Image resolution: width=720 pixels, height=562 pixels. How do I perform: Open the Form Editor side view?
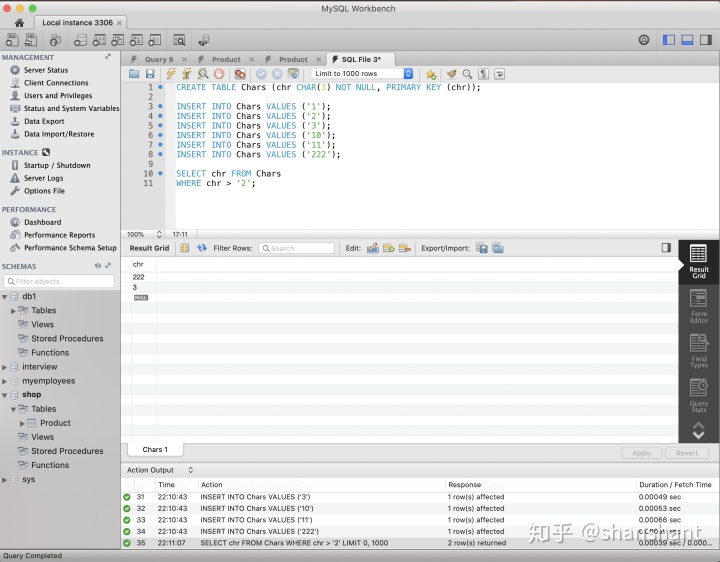698,307
